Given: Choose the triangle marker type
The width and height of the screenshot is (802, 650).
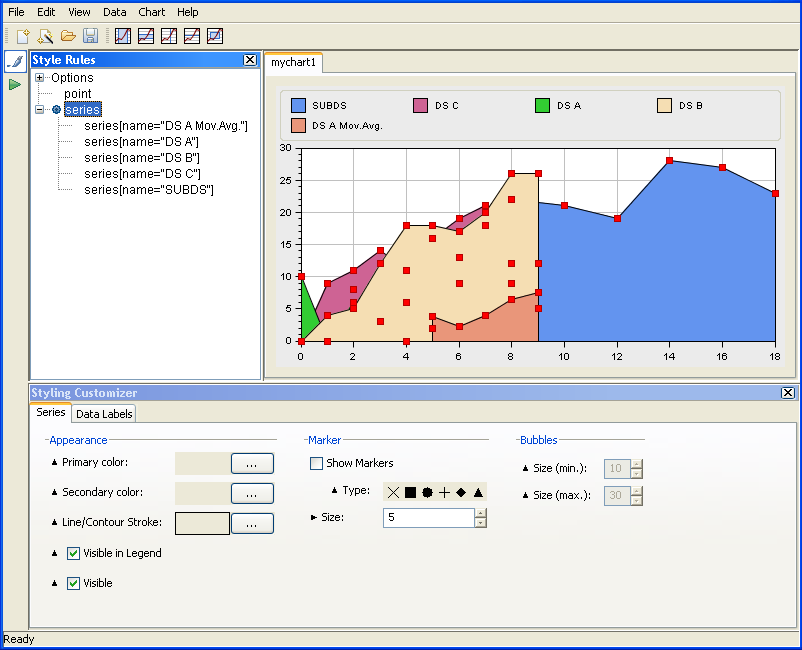Looking at the screenshot, I should point(478,492).
